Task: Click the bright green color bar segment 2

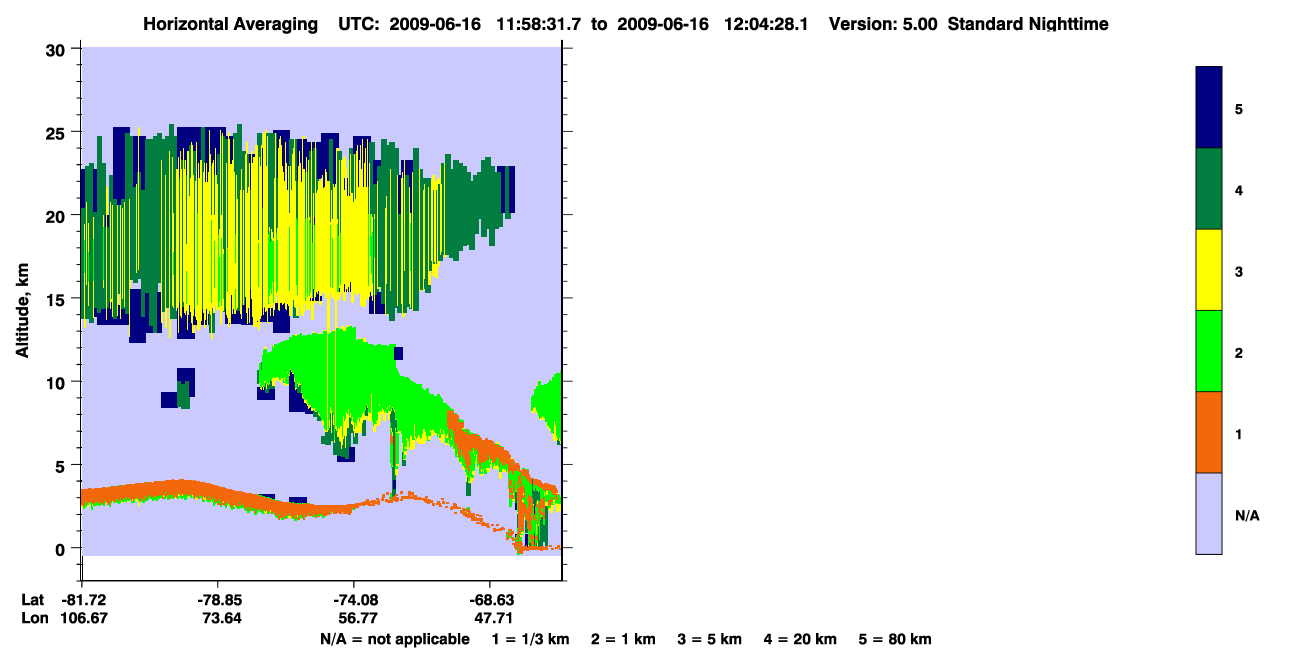Action: tap(1209, 351)
